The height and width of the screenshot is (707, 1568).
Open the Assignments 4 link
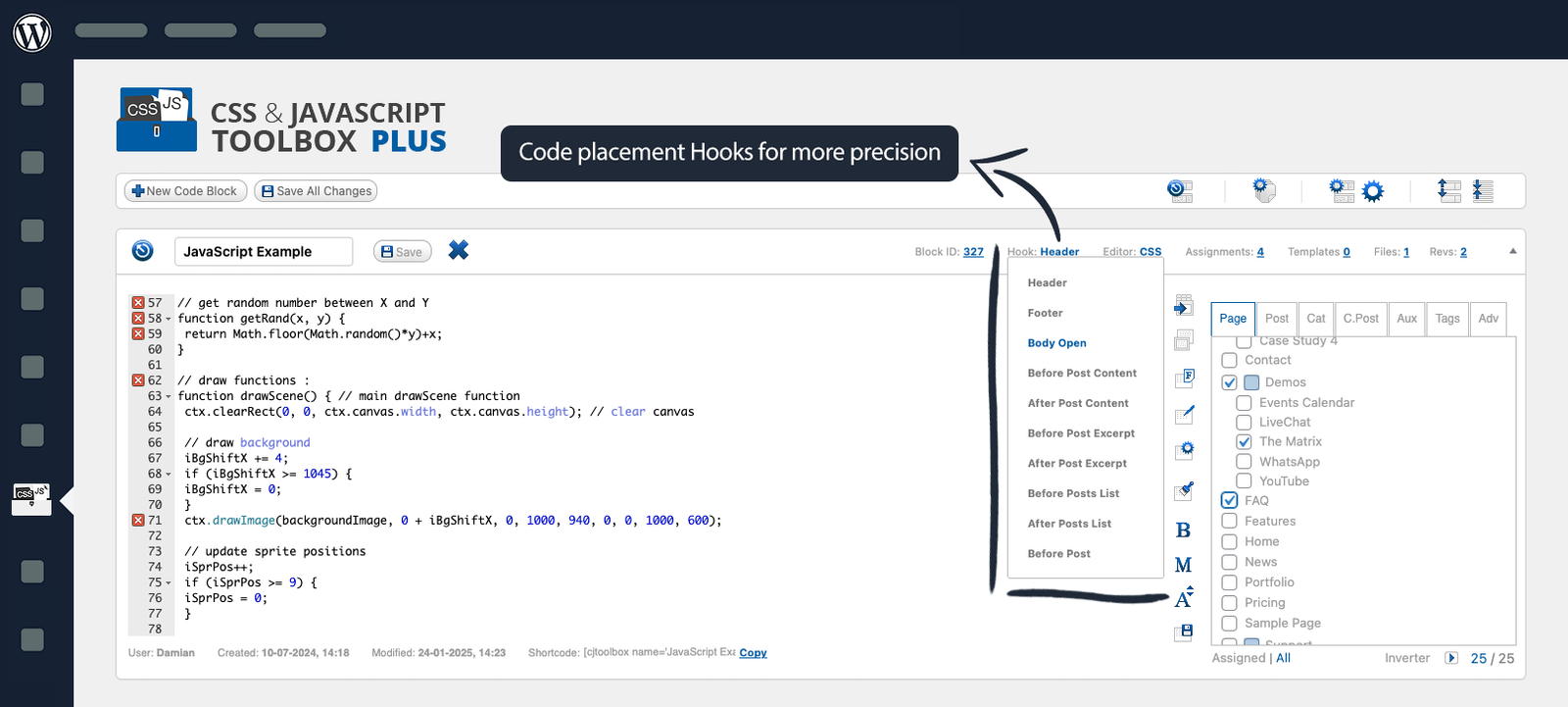pos(1260,252)
